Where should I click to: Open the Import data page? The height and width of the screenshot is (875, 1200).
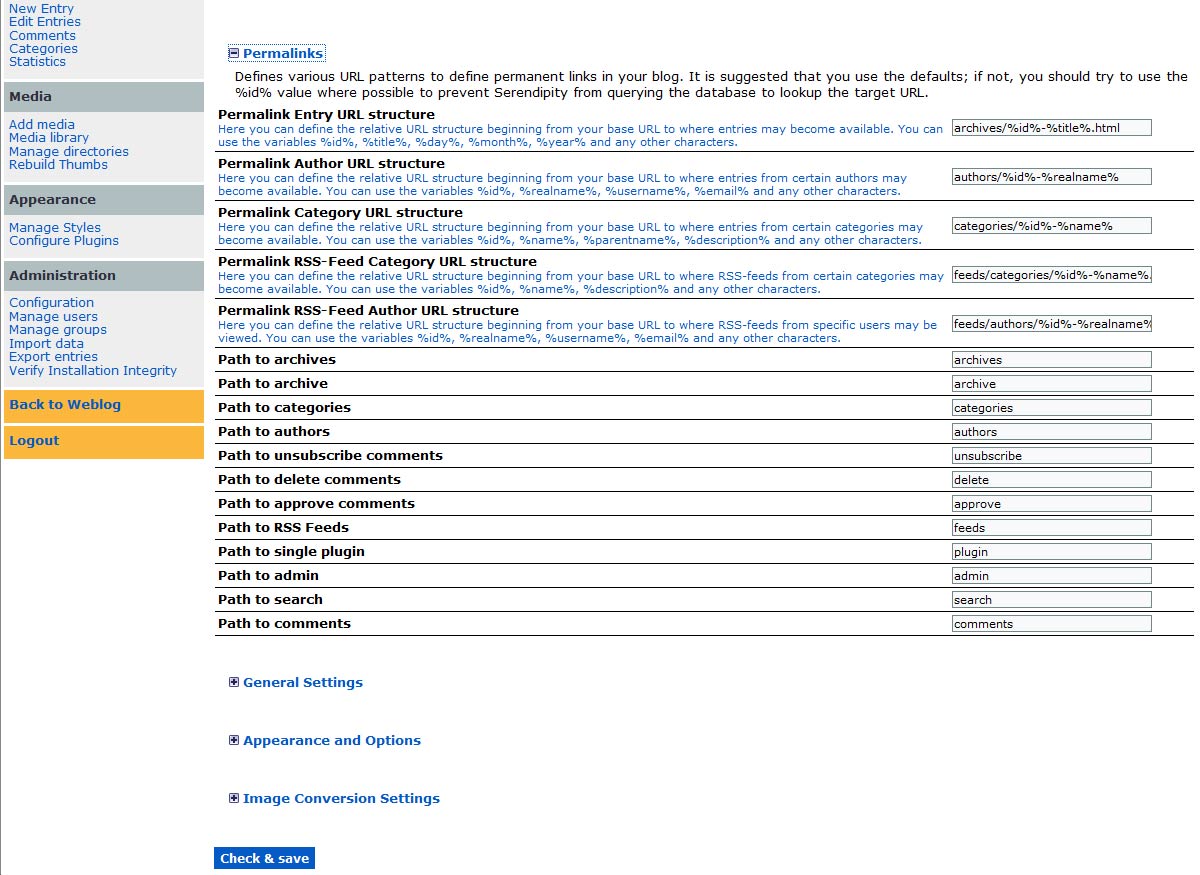click(x=46, y=343)
